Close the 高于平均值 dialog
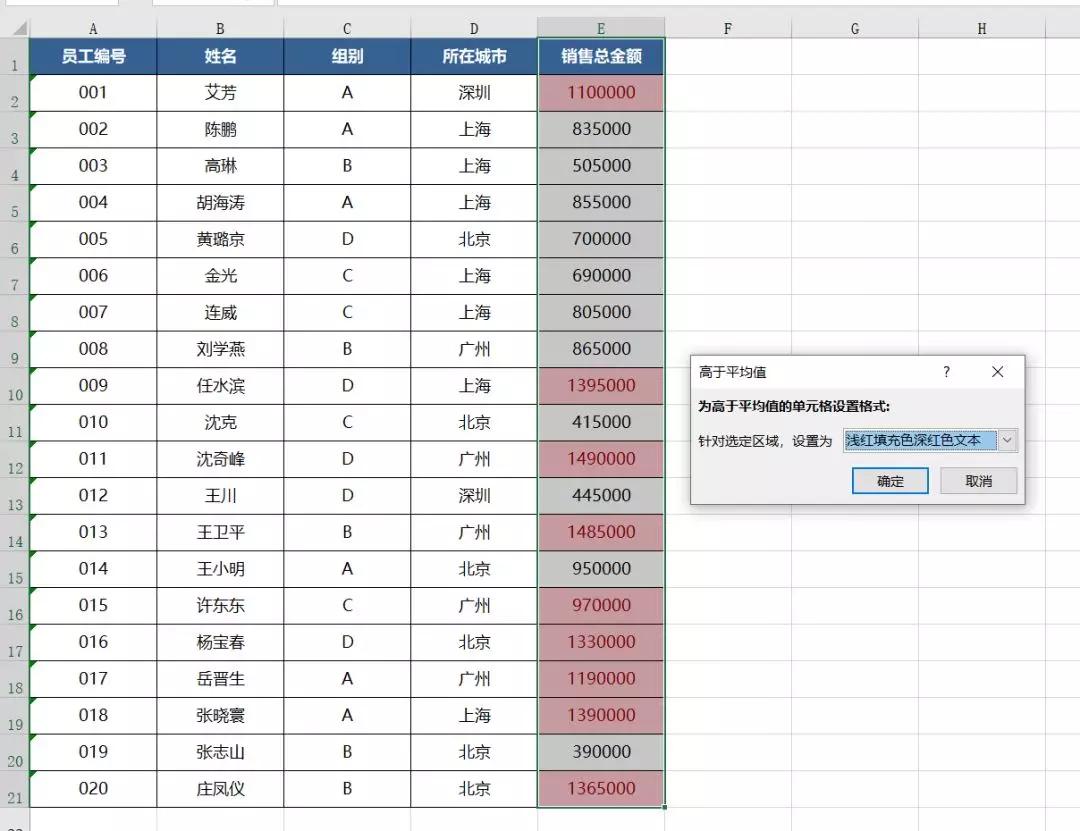 (997, 372)
